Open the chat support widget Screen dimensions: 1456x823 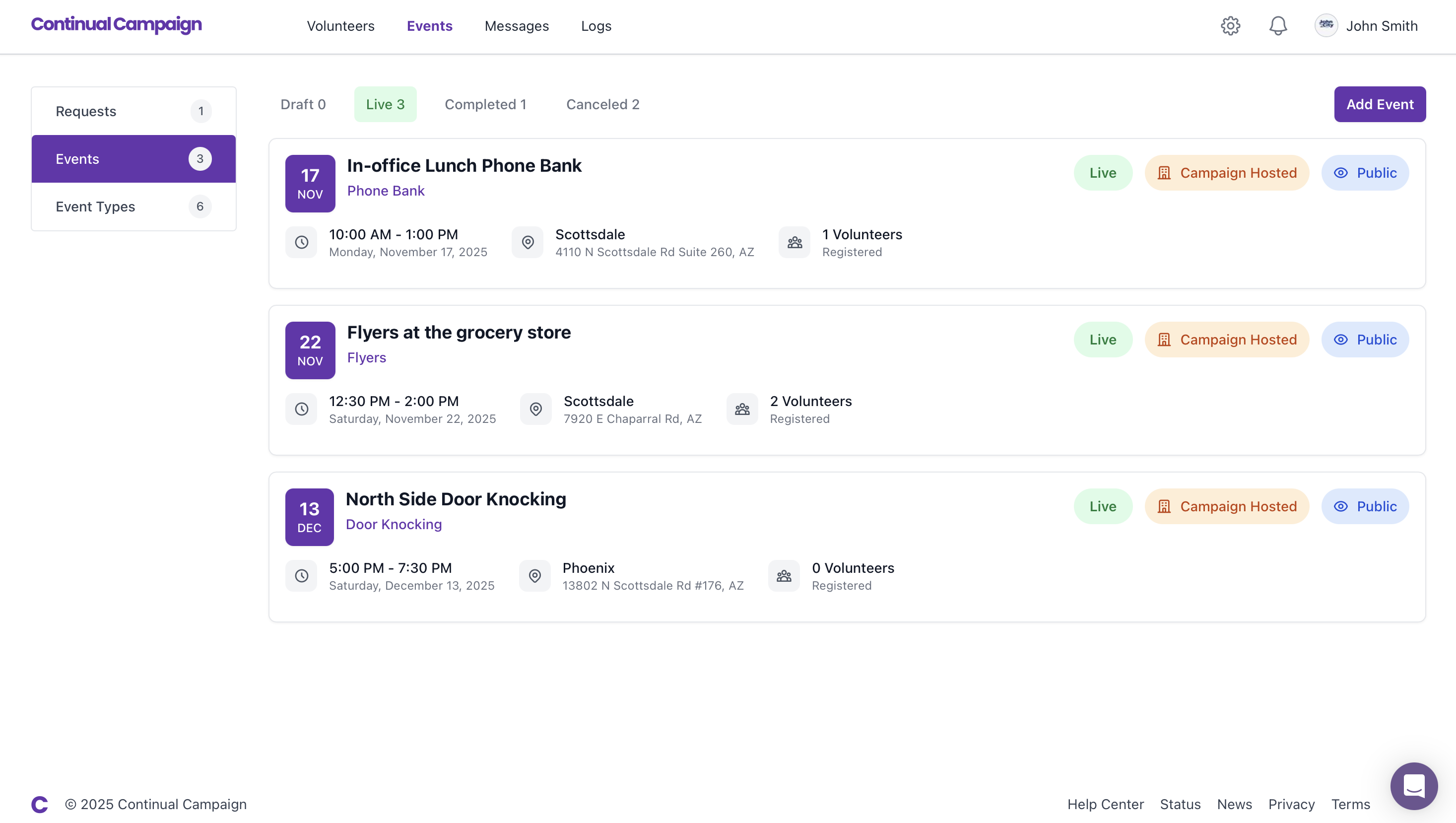tap(1414, 786)
